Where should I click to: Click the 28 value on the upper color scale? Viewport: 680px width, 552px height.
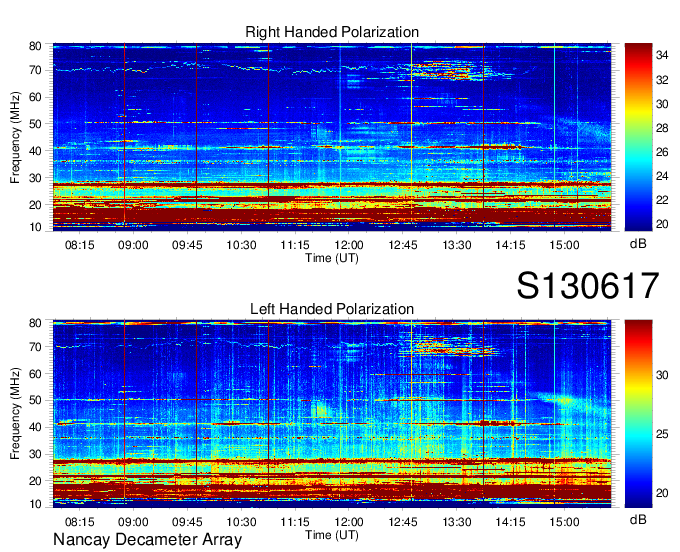(662, 128)
